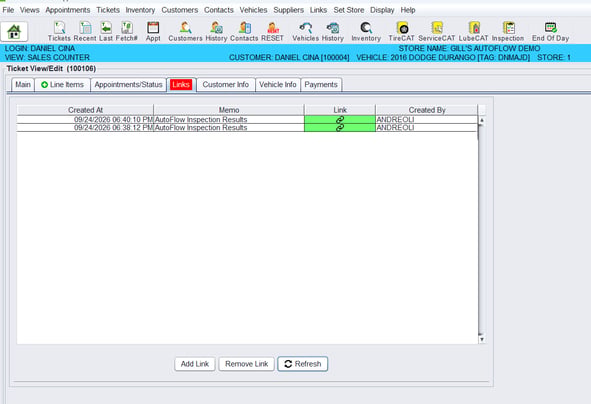Switch to the Appointments/Status tab
Image resolution: width=591 pixels, height=404 pixels.
pos(129,84)
